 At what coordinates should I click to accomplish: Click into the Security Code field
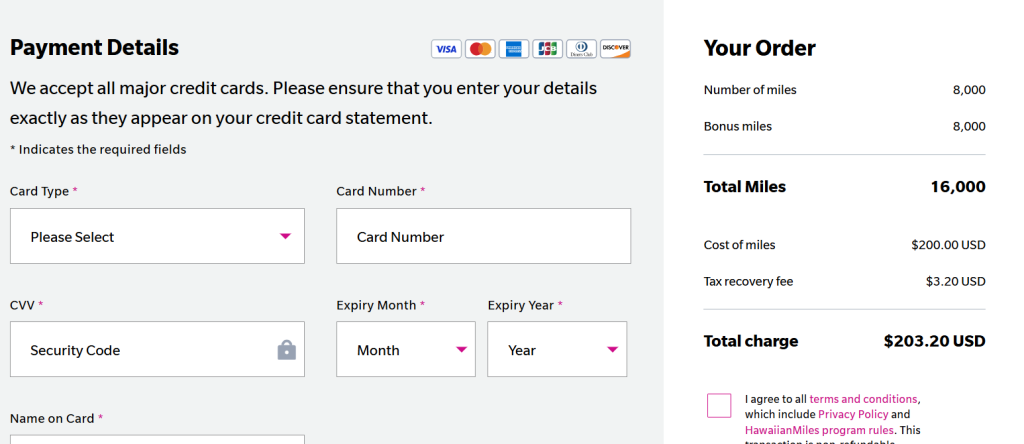click(x=140, y=350)
